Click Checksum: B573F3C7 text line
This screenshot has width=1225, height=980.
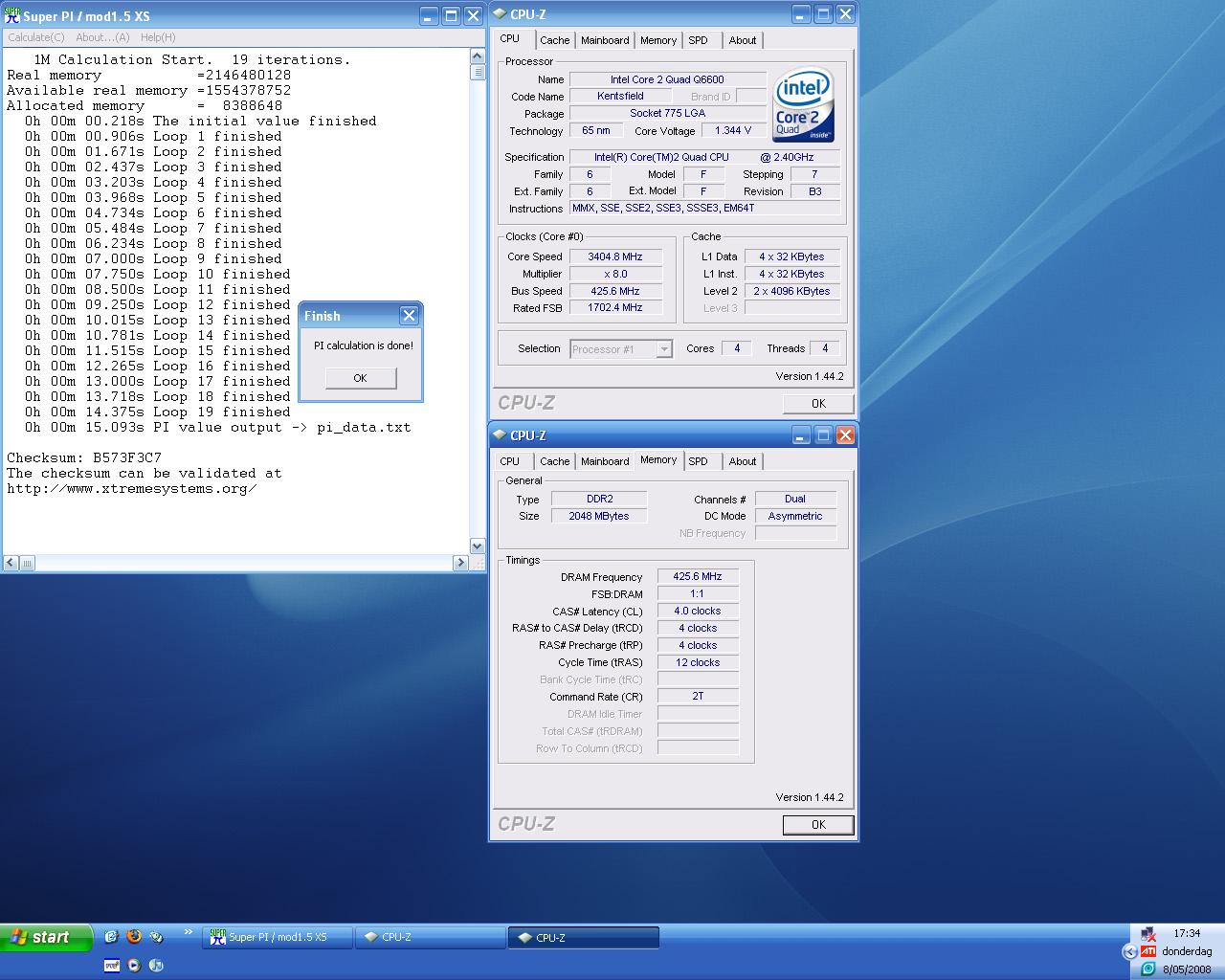tap(84, 457)
